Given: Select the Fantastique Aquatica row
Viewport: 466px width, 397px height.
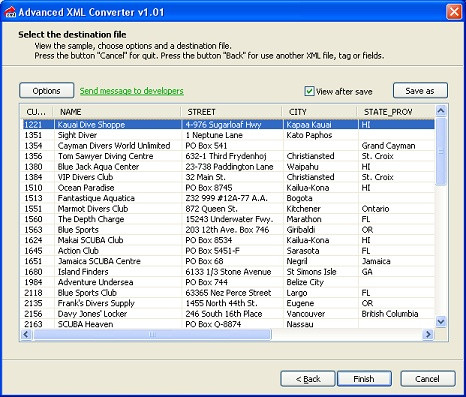Looking at the screenshot, I should 228,198.
